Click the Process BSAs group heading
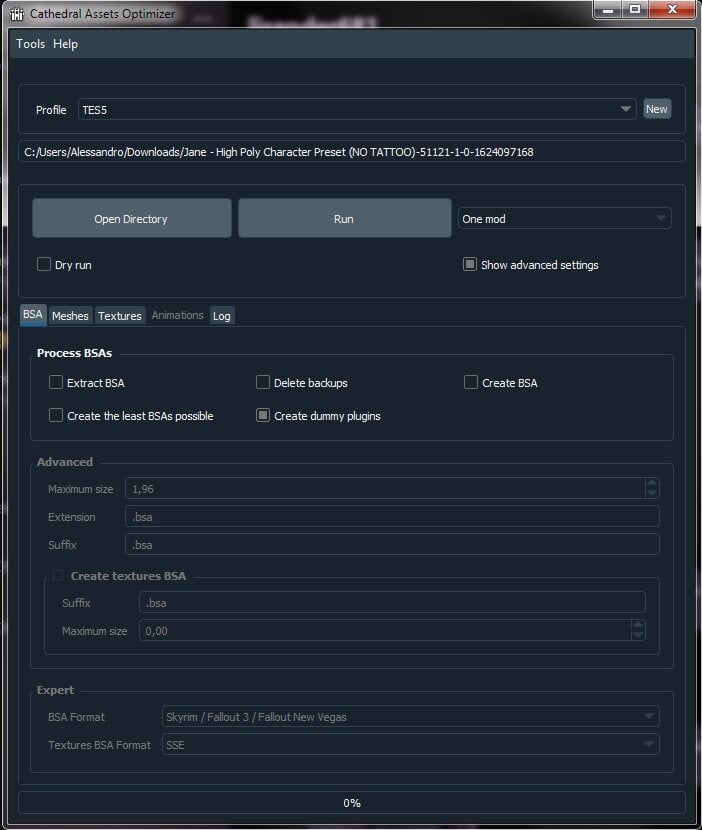 point(74,353)
